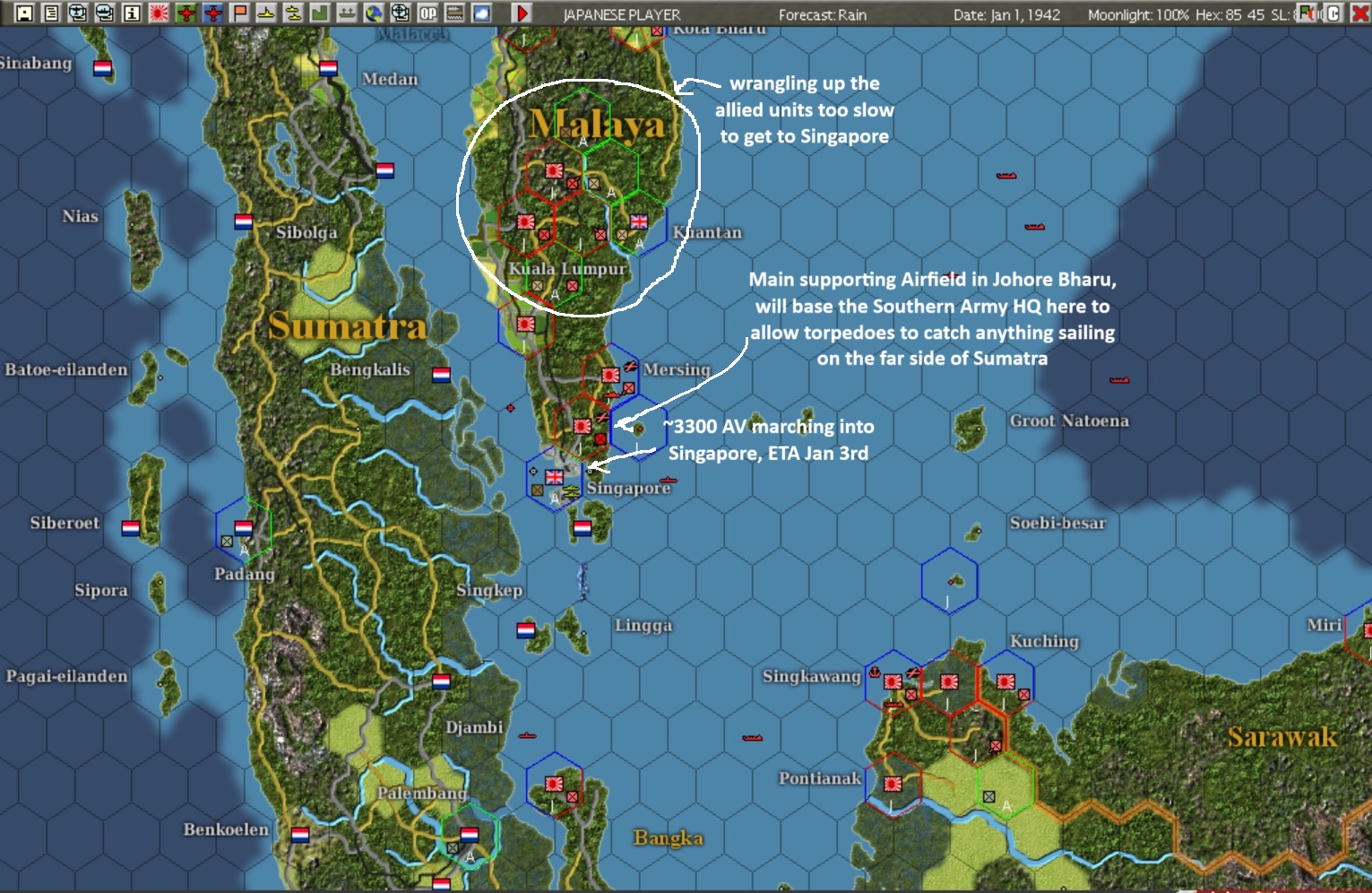Open the weather cloud icon
The image size is (1372, 893).
pos(481,13)
